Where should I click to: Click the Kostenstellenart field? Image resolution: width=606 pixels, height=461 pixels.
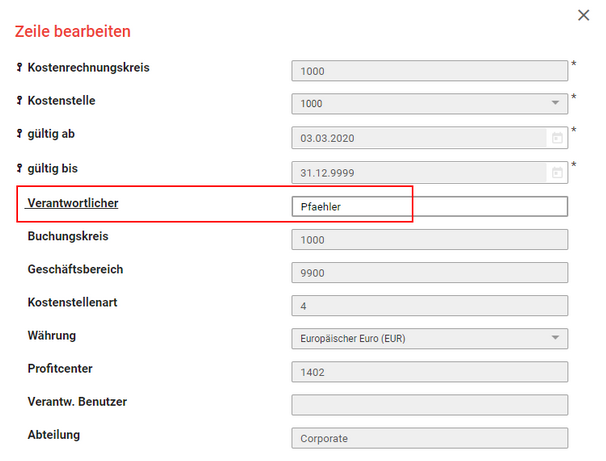(430, 305)
